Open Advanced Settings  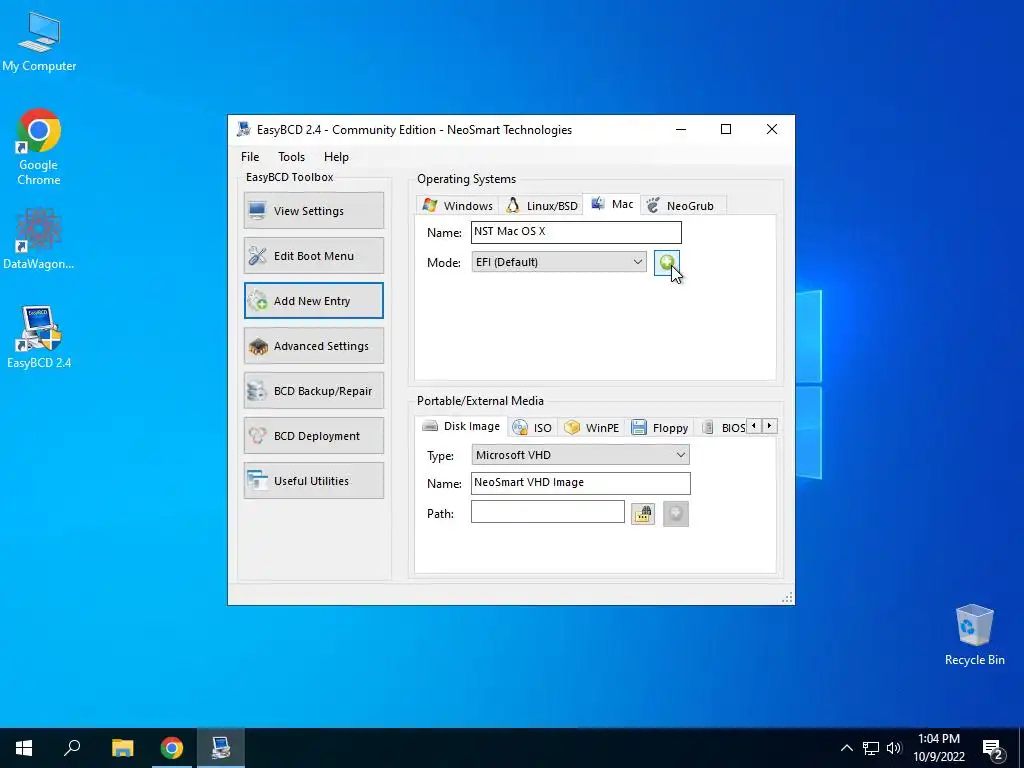coord(314,345)
